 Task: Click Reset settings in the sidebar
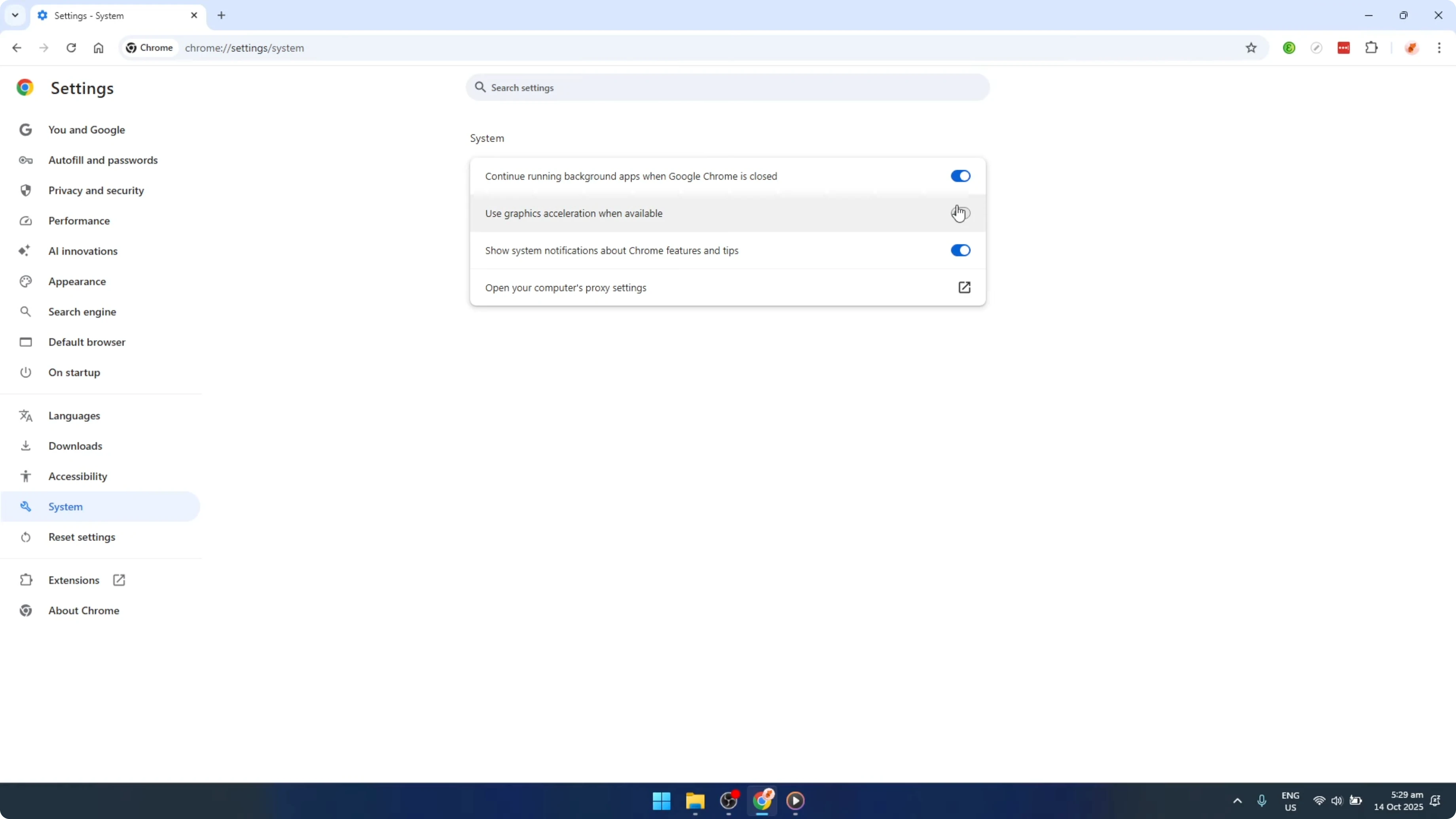(82, 537)
